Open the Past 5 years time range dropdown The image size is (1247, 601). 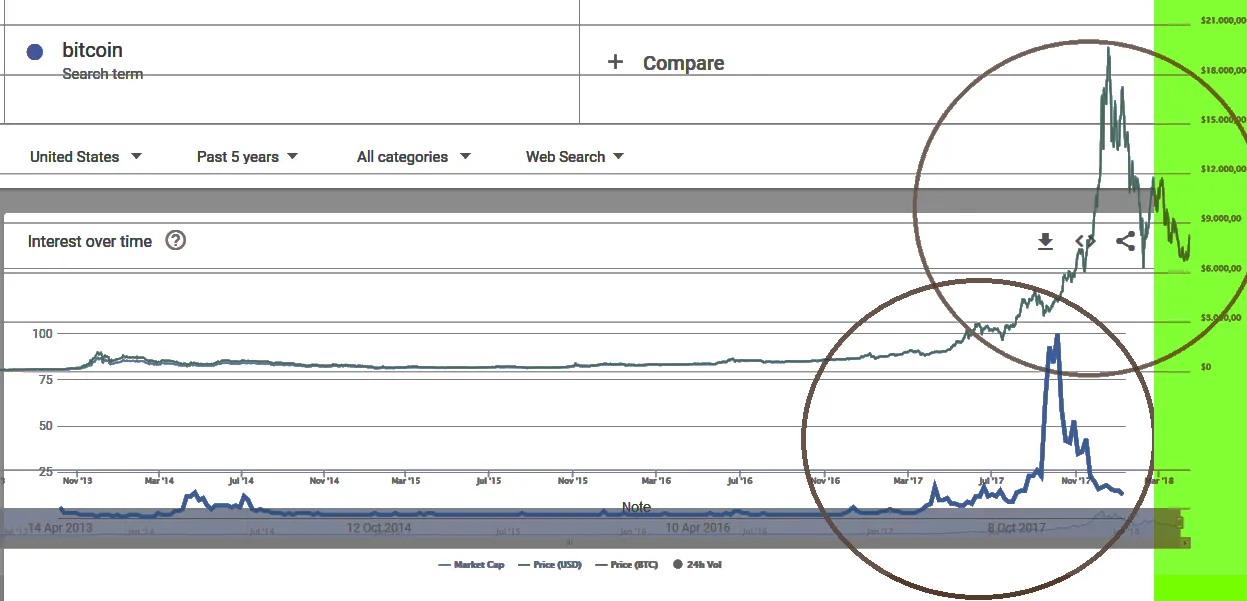(x=248, y=157)
